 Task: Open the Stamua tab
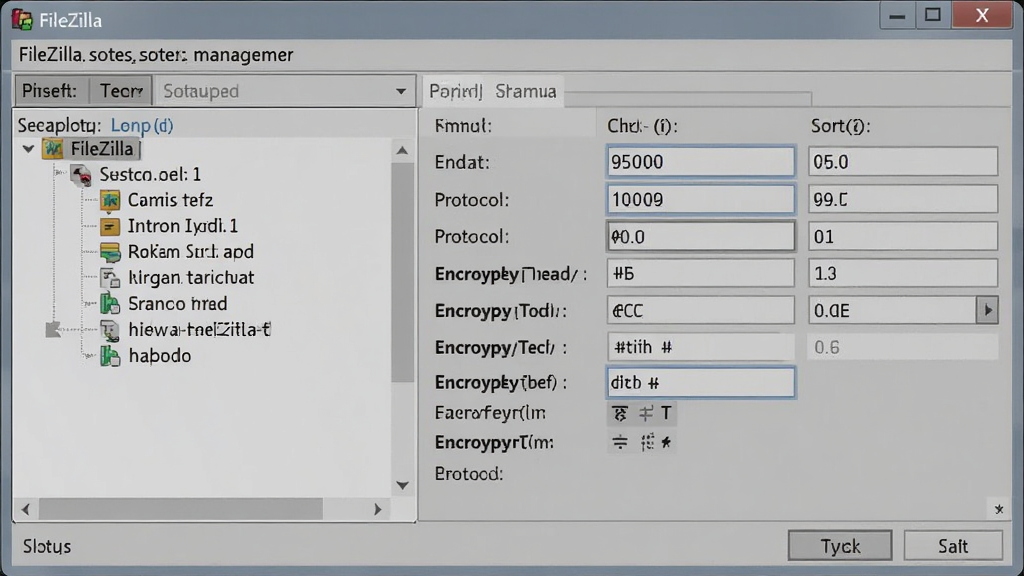pos(526,91)
